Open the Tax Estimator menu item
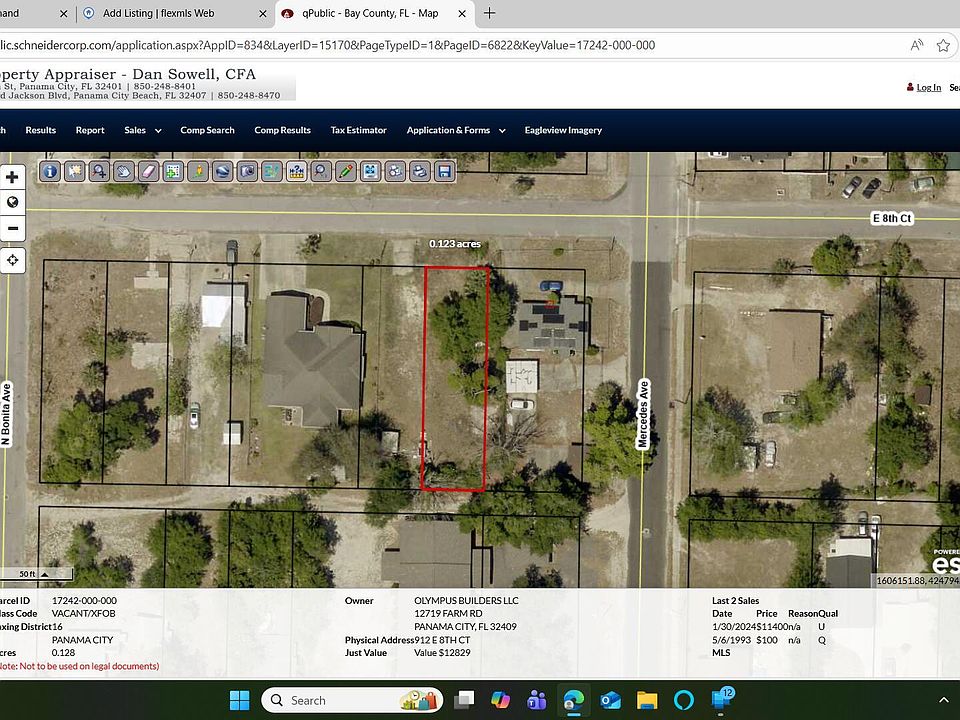Viewport: 960px width, 720px height. [x=359, y=130]
